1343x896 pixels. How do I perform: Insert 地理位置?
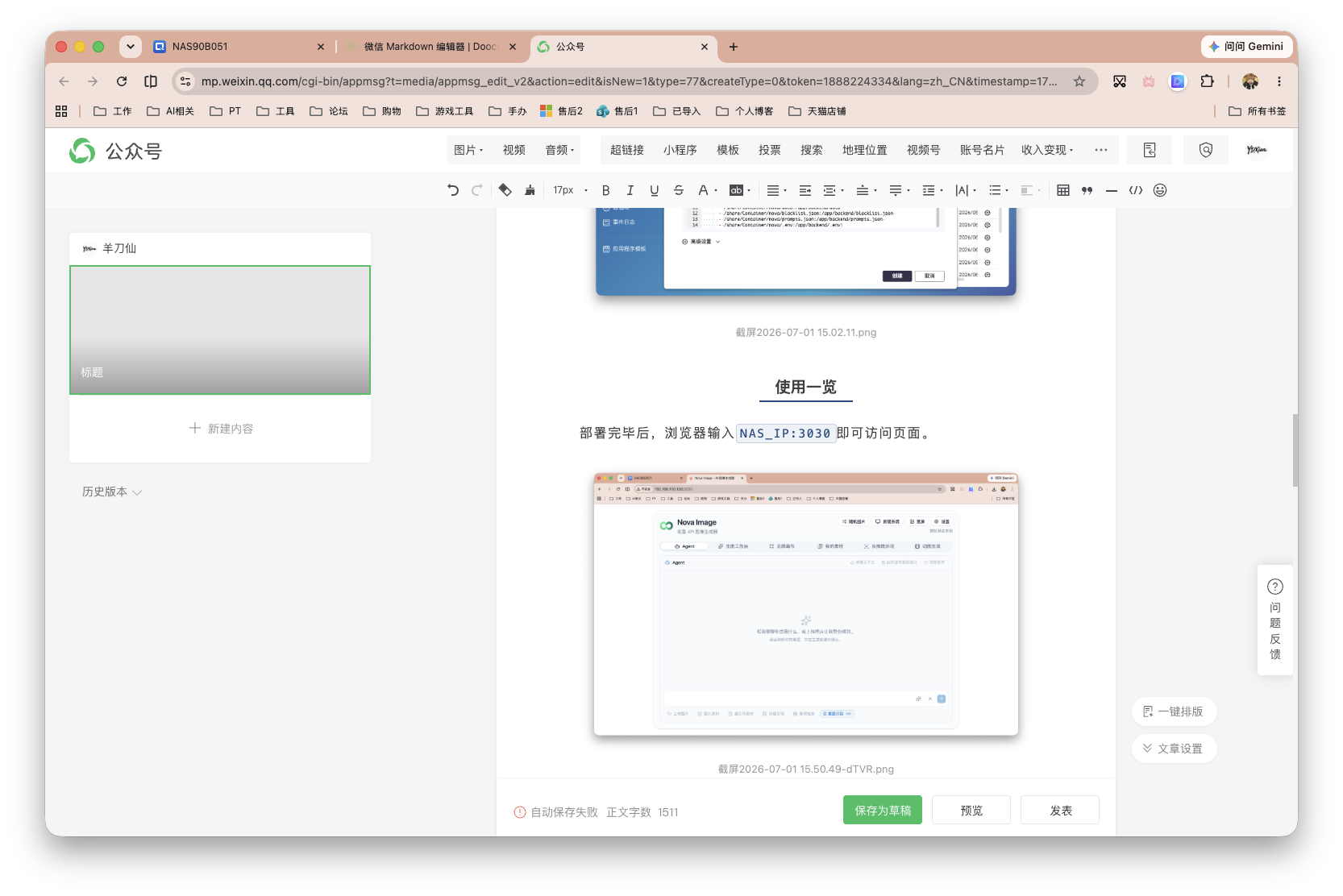pyautogui.click(x=865, y=150)
